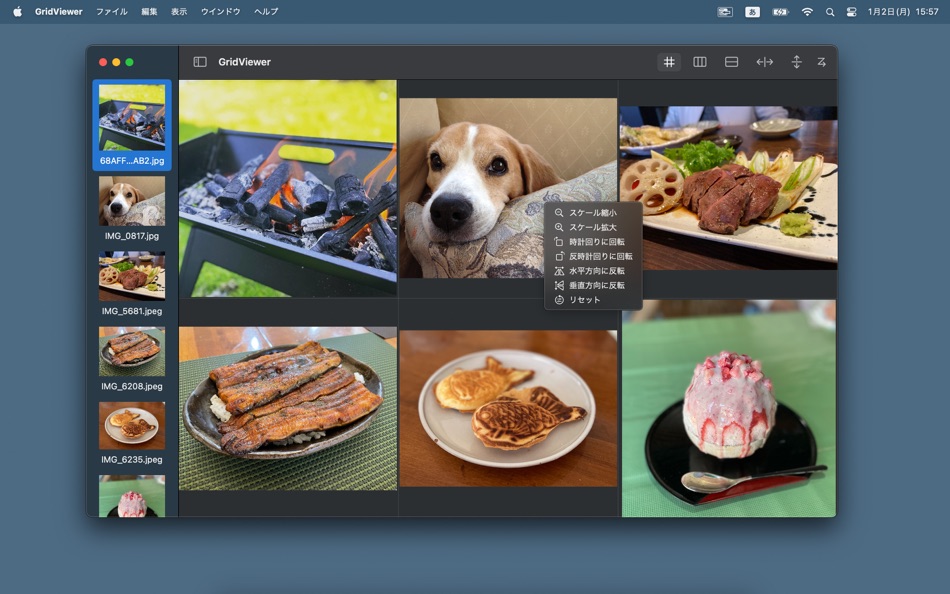Open the ヘルプ menu

click(266, 12)
